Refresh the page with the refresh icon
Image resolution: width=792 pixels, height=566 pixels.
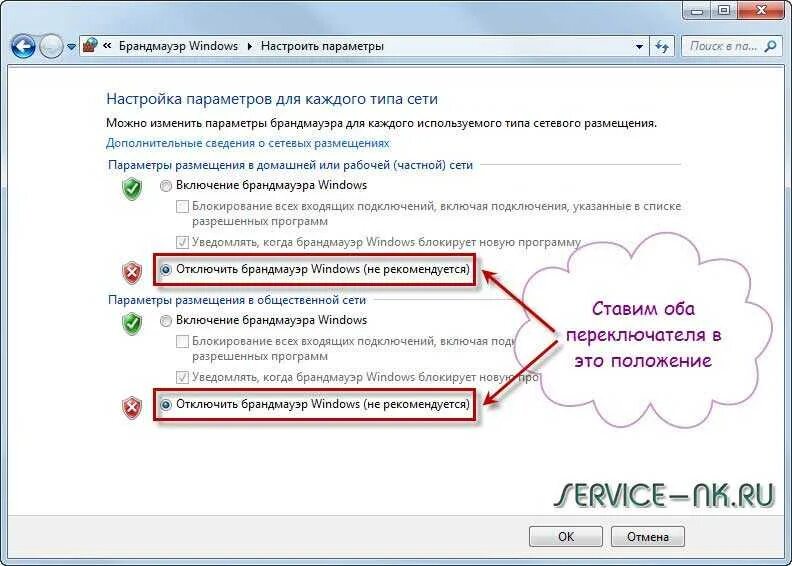[662, 47]
